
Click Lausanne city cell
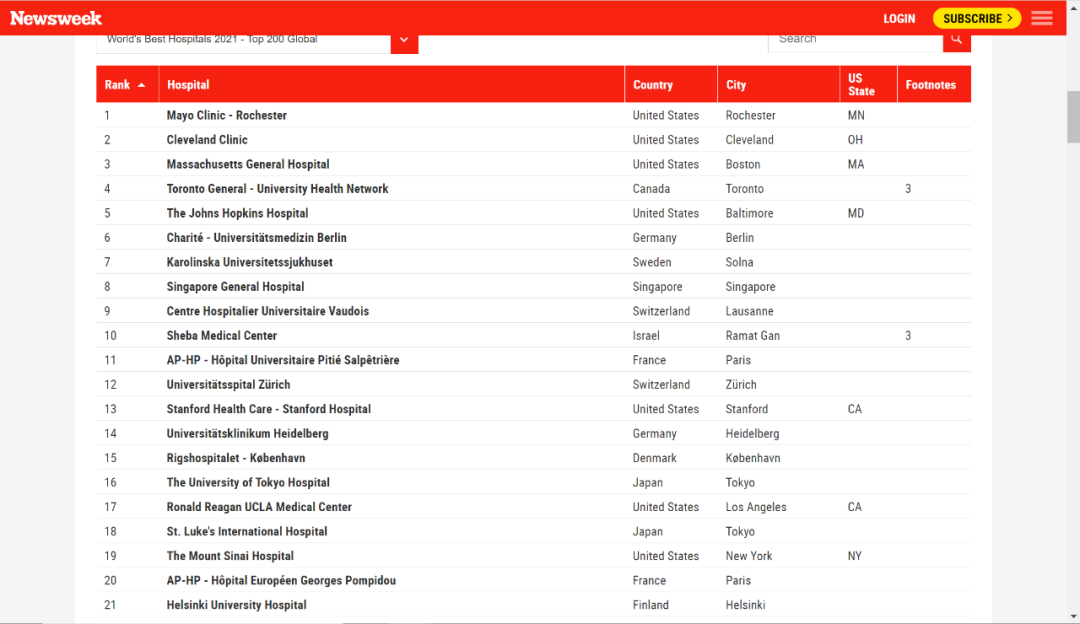pos(749,311)
